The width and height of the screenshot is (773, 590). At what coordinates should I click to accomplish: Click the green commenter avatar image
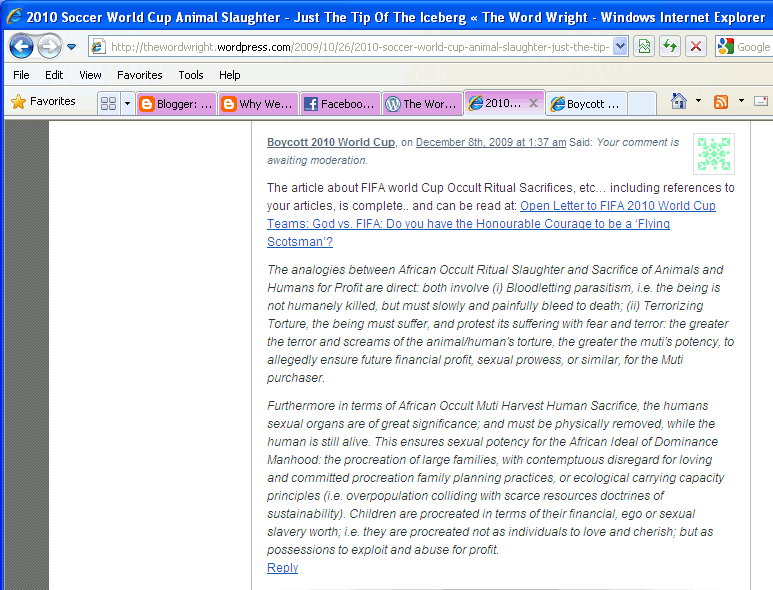tap(714, 154)
